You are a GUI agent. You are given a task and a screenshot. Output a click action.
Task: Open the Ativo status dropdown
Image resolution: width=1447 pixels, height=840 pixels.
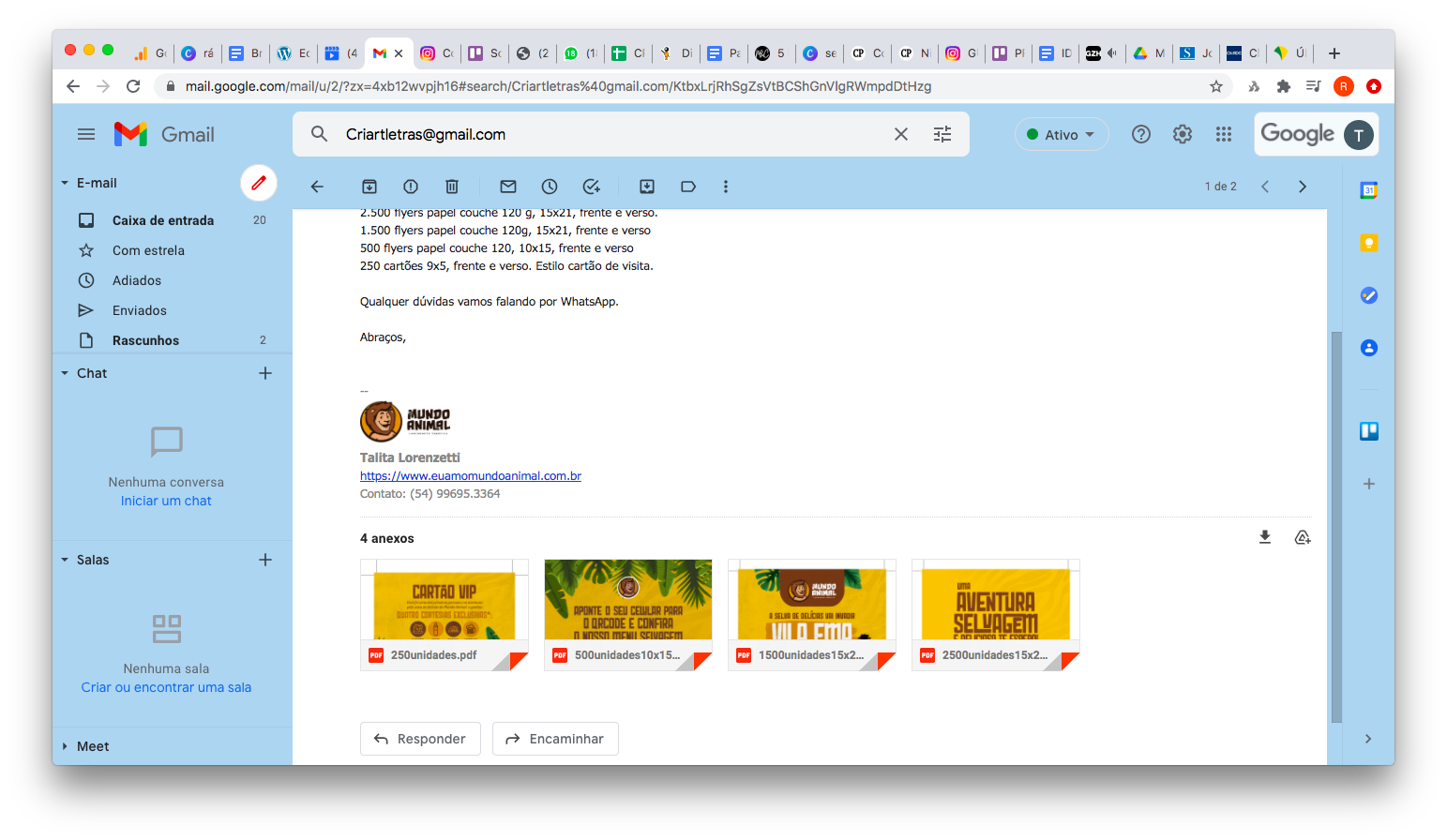(x=1062, y=134)
